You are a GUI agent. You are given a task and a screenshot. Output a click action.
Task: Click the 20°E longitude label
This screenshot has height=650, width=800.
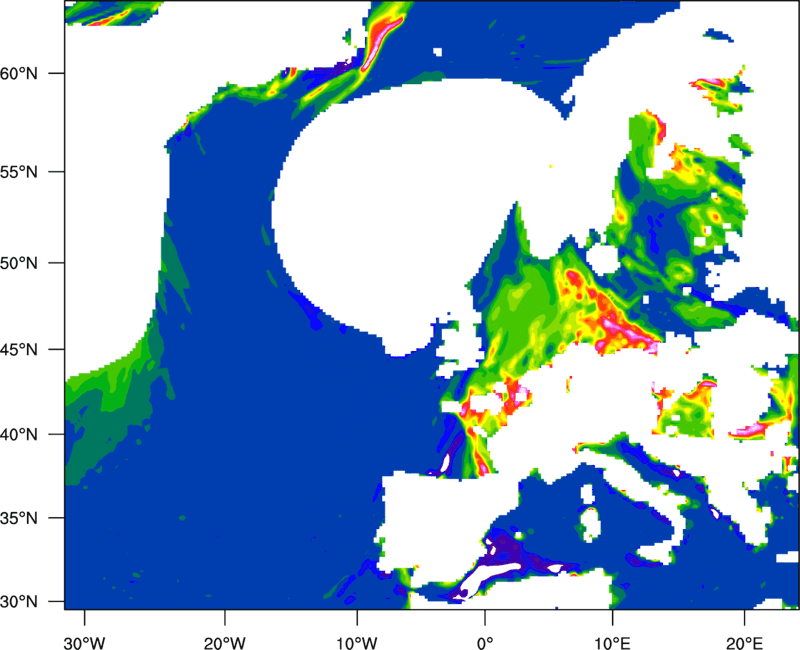pos(744,643)
